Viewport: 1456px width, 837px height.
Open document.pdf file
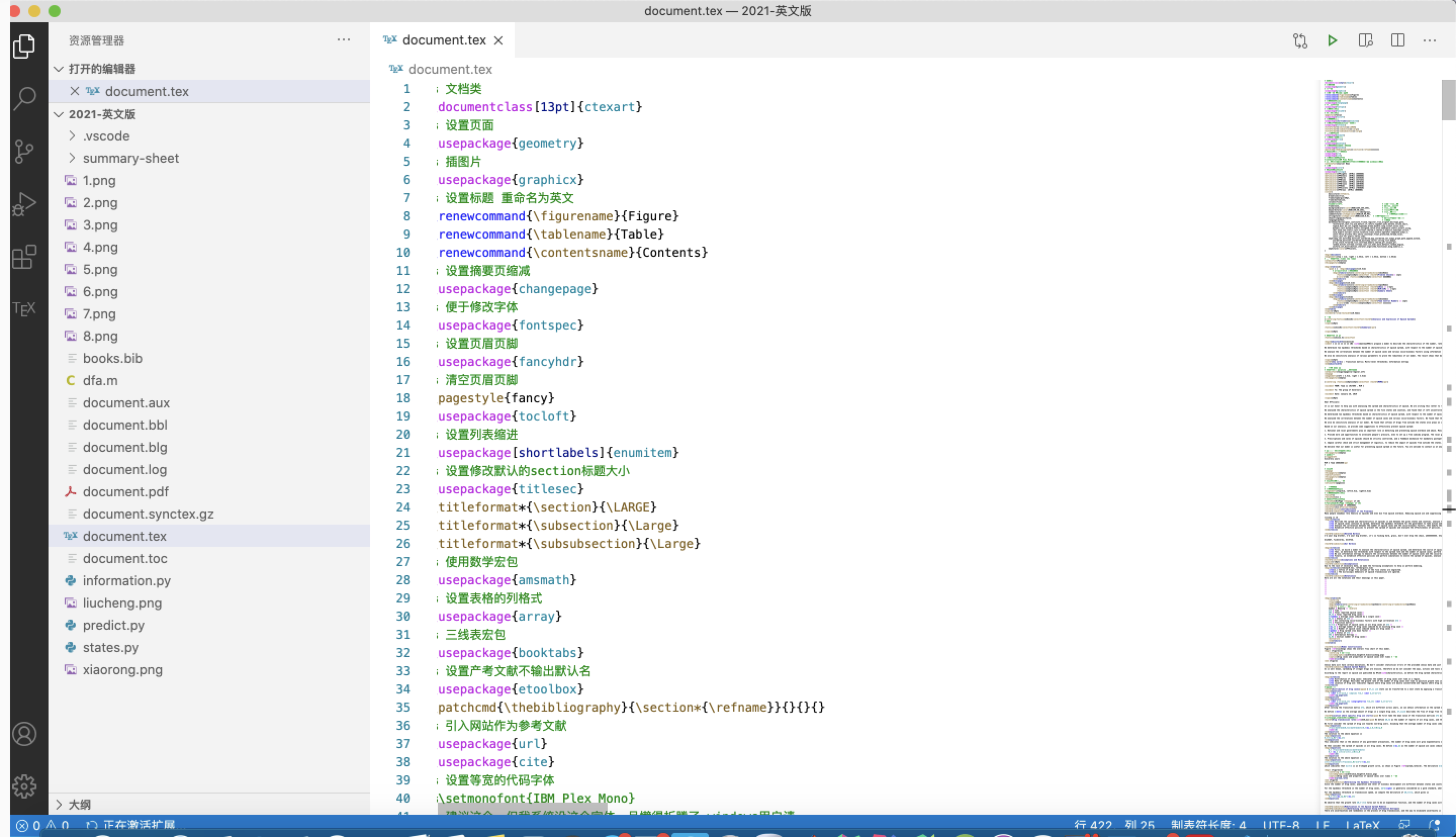209,491
